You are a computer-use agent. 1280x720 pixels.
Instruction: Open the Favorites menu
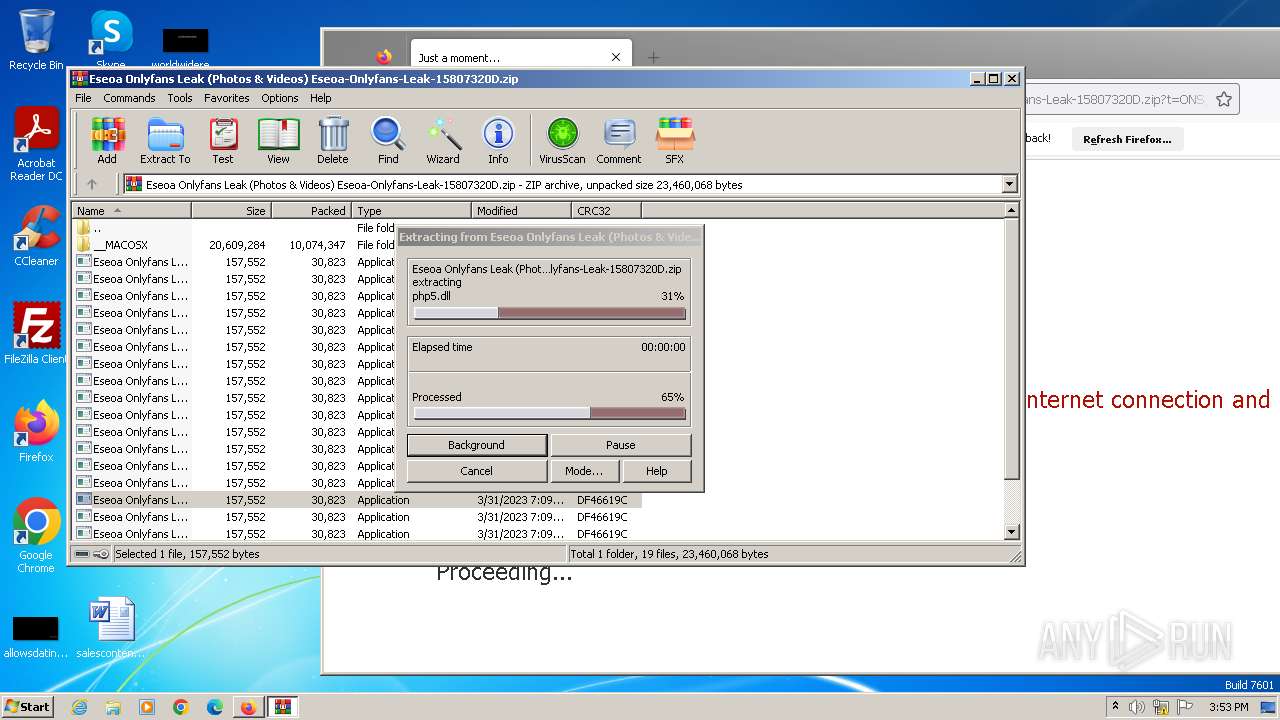click(x=227, y=98)
